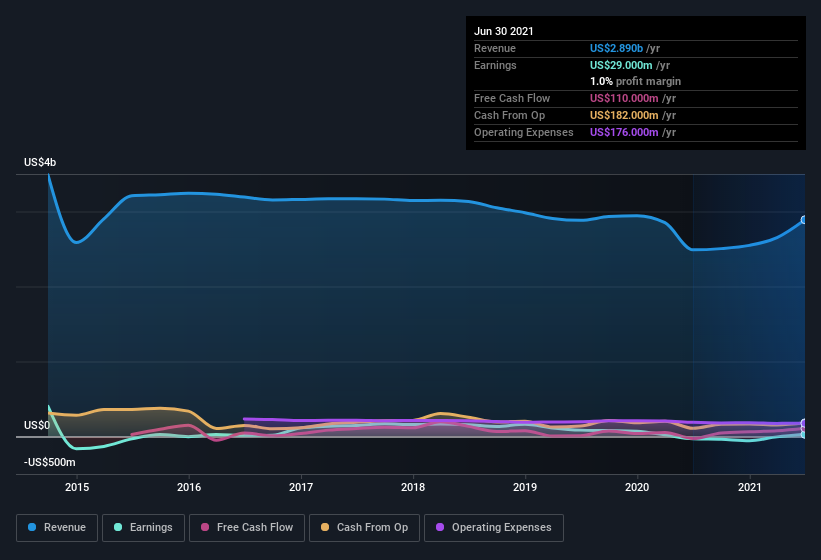Click the purple Operating Expenses end marker
This screenshot has height=560, width=821.
pyautogui.click(x=804, y=423)
